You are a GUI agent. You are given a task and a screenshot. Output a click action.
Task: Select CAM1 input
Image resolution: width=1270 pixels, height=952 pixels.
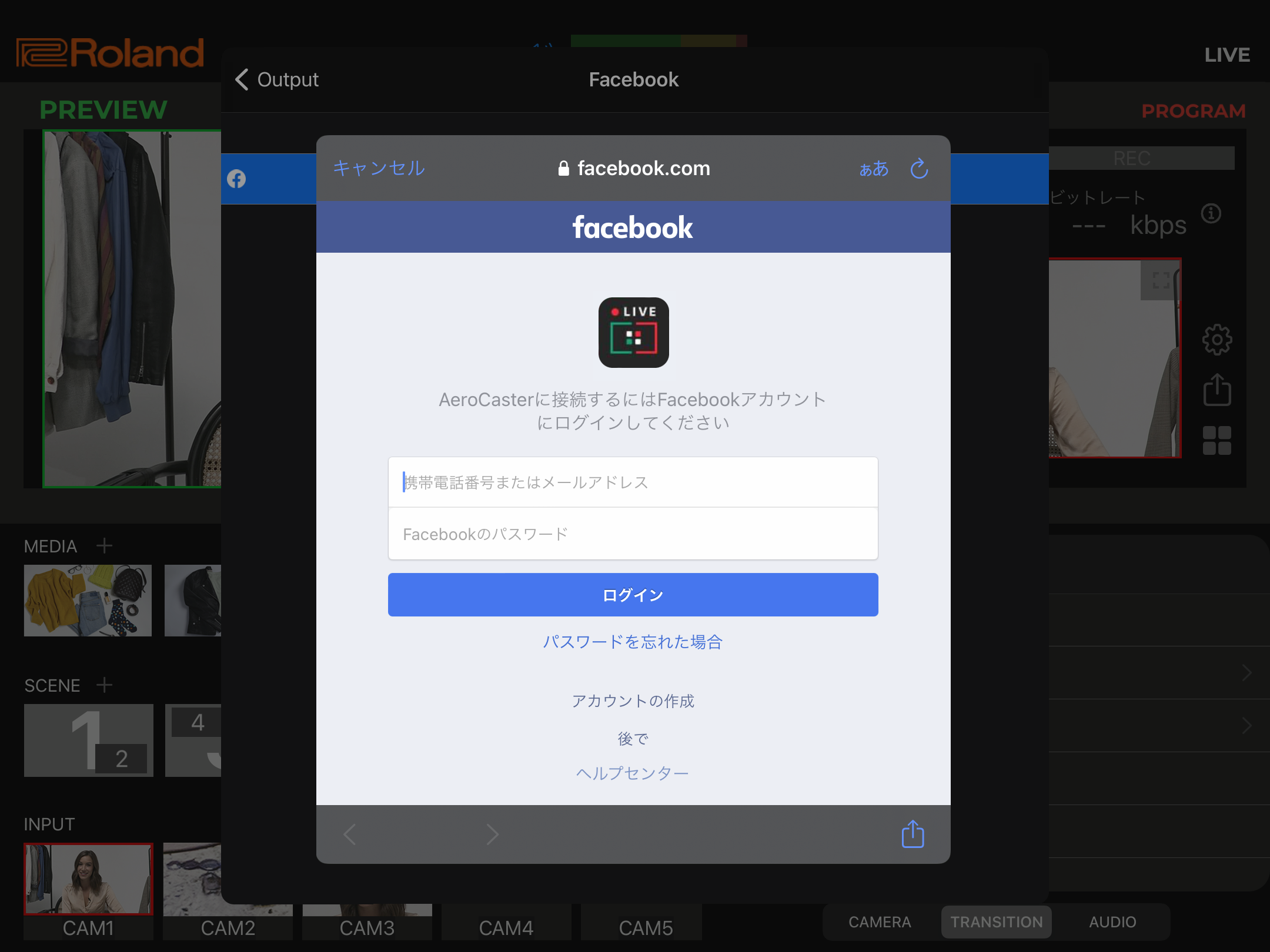tap(88, 891)
